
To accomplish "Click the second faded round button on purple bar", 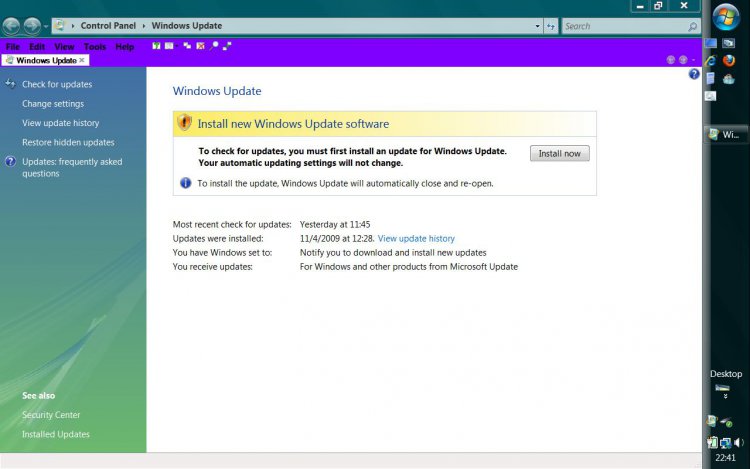I will 683,60.
